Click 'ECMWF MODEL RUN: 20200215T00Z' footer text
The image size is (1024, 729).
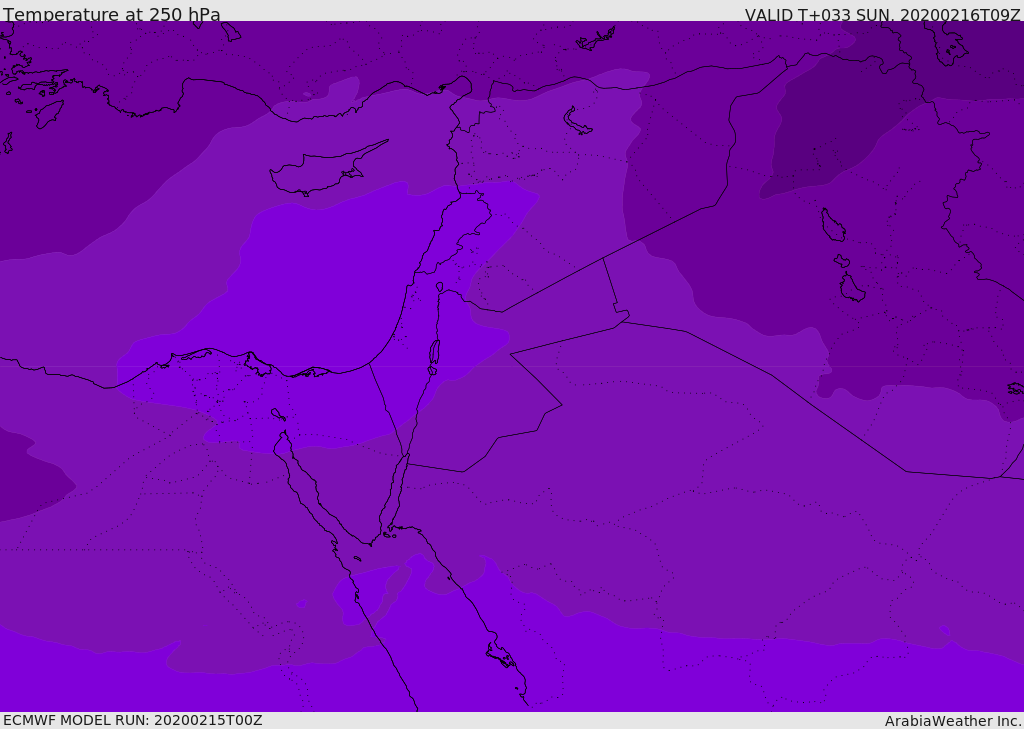click(x=133, y=721)
